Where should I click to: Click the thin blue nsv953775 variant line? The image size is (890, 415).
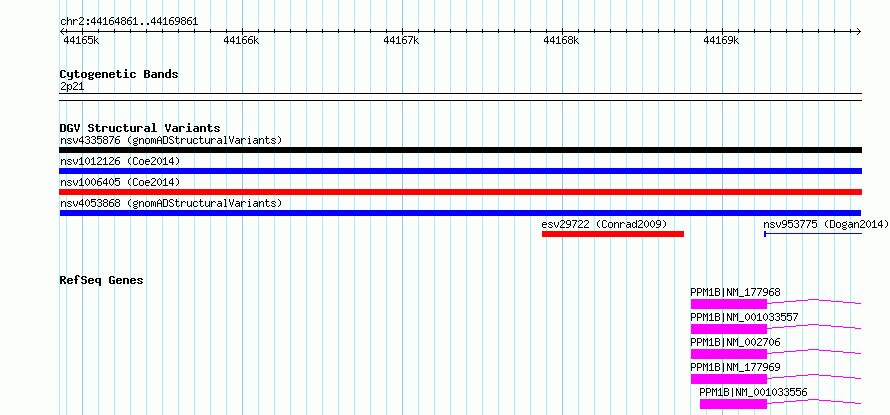tap(813, 234)
